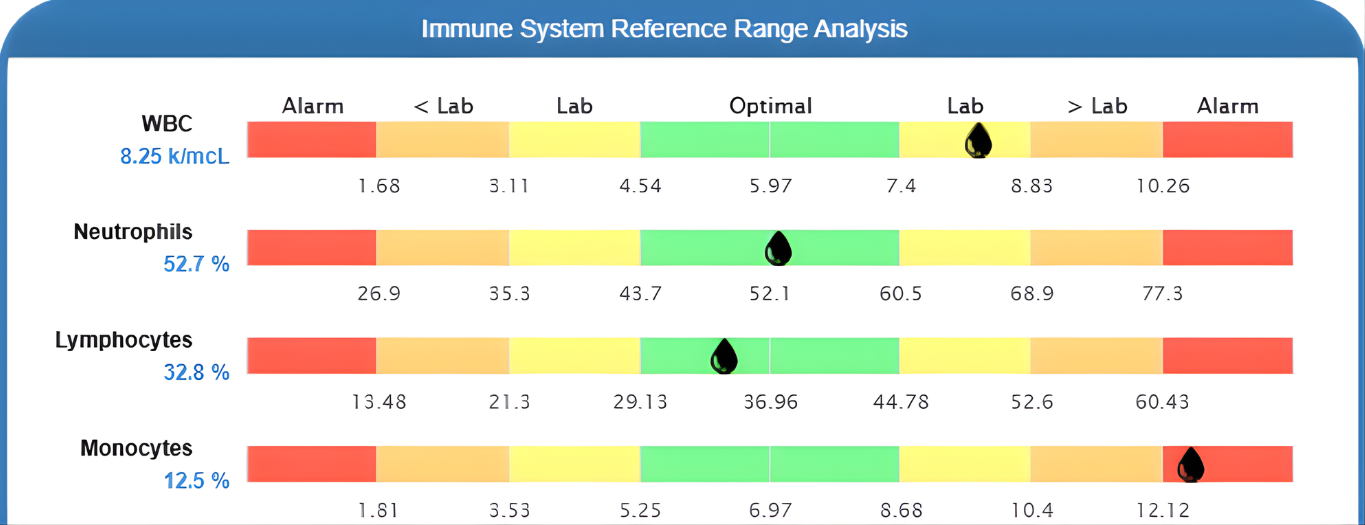Click the Monocytes row label

[136, 448]
